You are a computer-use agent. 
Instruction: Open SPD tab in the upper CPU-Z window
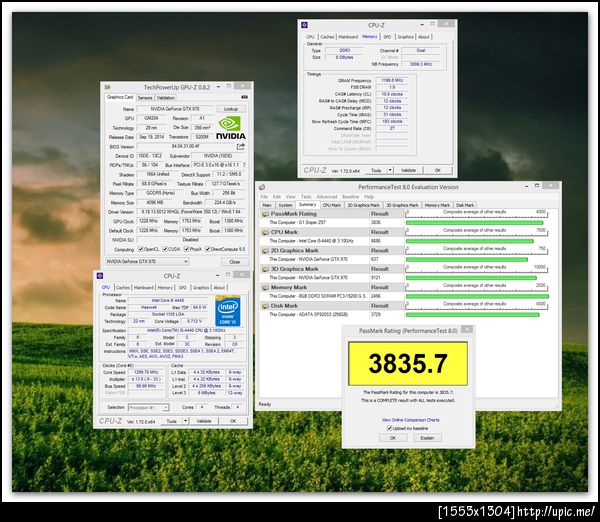(x=387, y=37)
